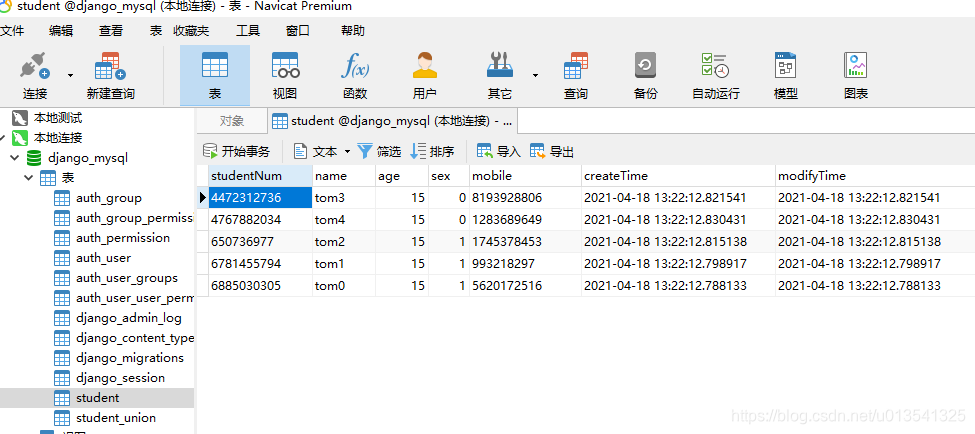Open the 窗口 menu

pos(298,31)
